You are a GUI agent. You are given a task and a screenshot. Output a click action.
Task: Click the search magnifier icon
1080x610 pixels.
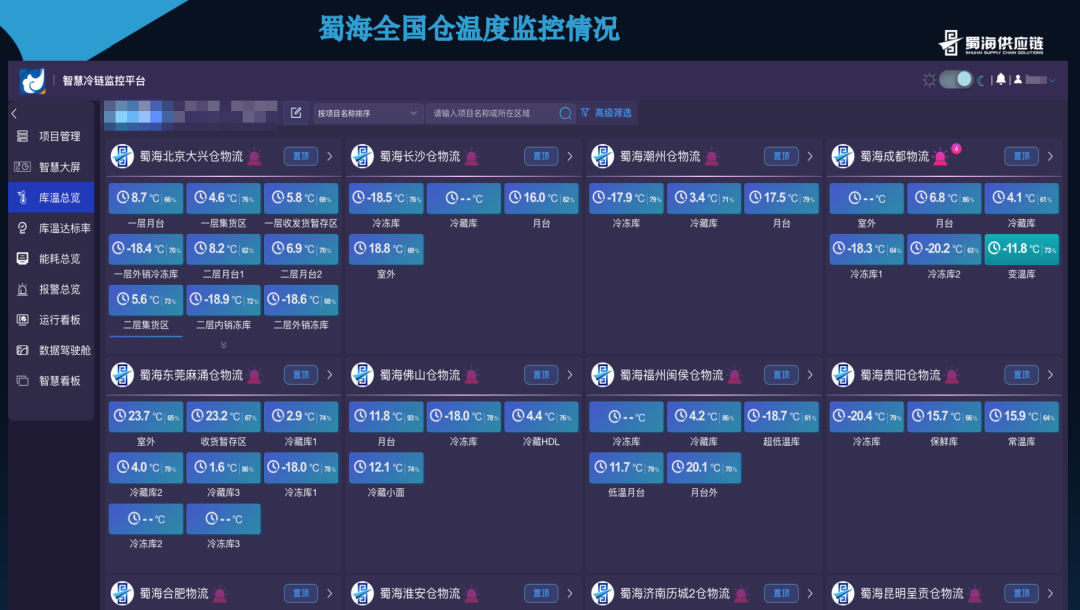565,113
